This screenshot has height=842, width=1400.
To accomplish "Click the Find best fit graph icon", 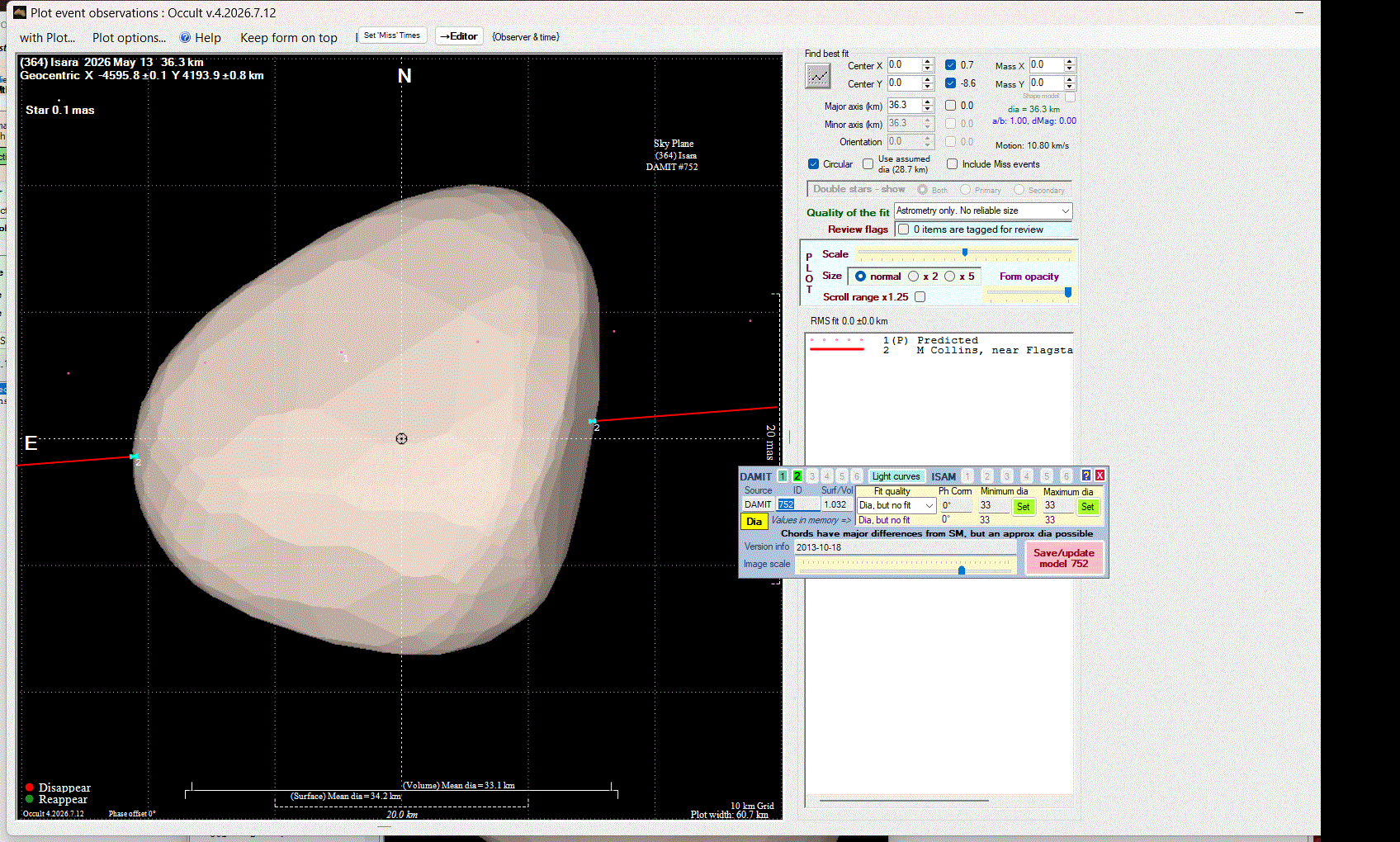I will coord(818,76).
